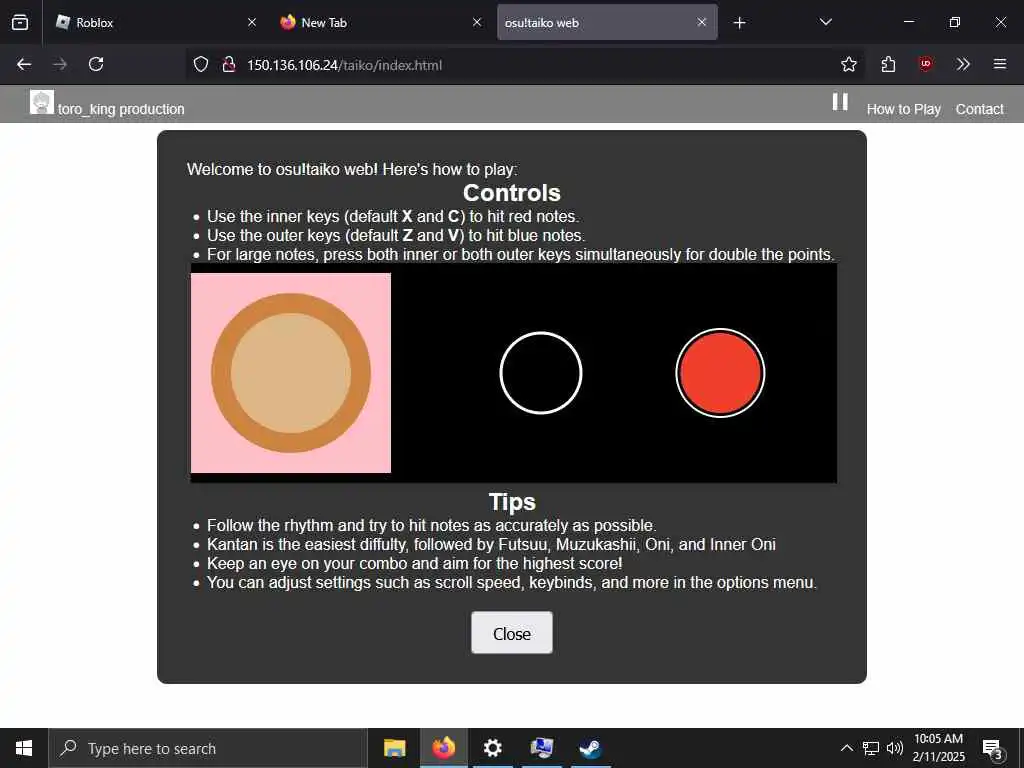Show hidden system tray icons
This screenshot has height=768, width=1024.
846,748
